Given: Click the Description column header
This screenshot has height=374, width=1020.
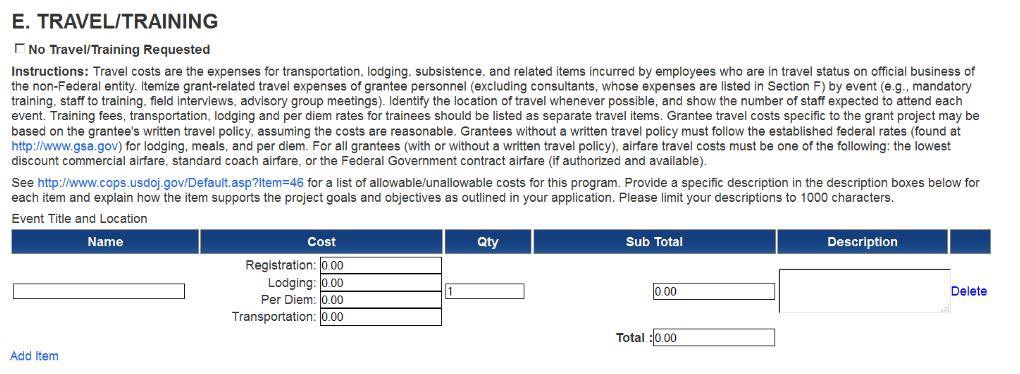Looking at the screenshot, I should point(862,241).
